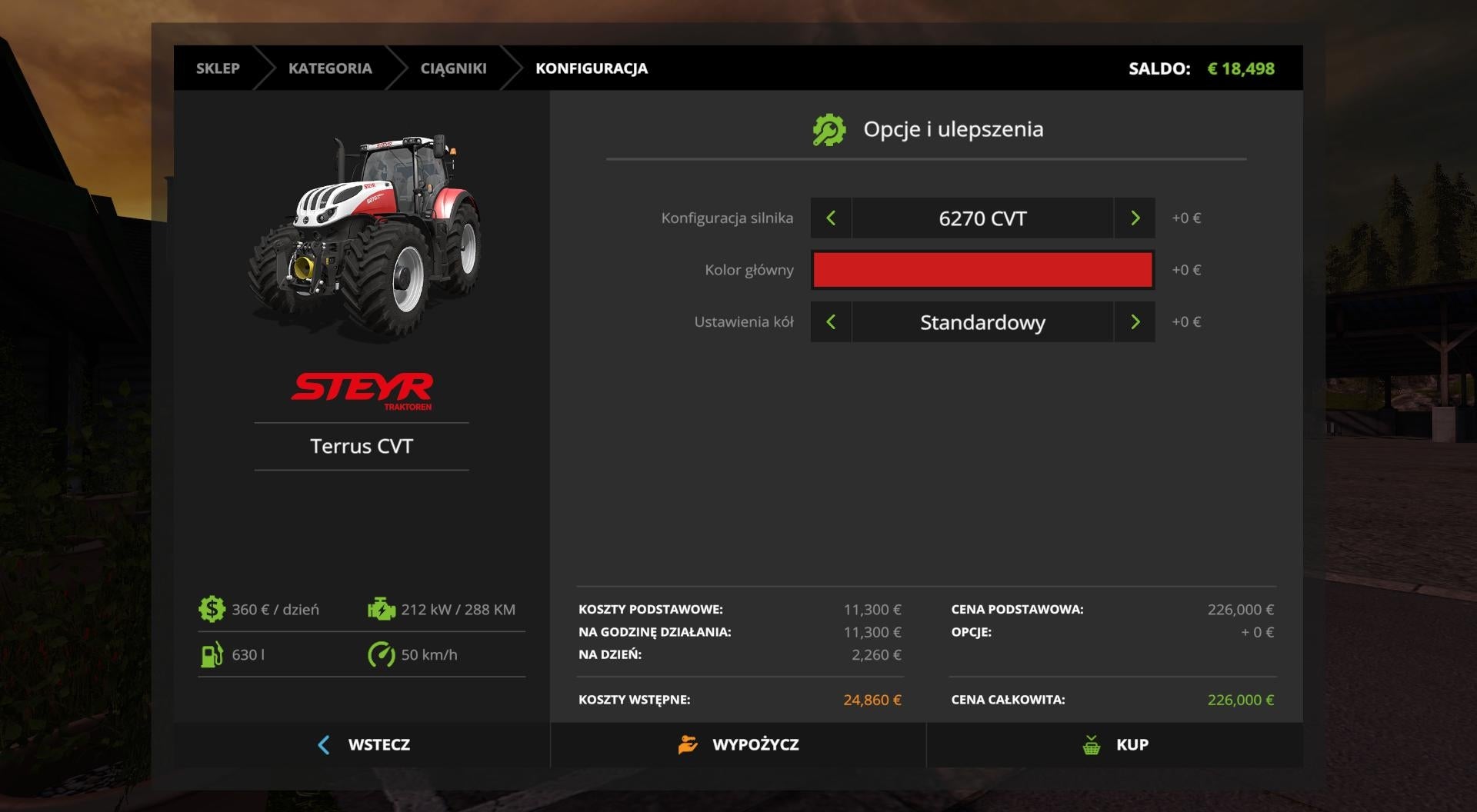1477x812 pixels.
Task: Select the KONFIGURACJA breadcrumb
Action: [592, 68]
